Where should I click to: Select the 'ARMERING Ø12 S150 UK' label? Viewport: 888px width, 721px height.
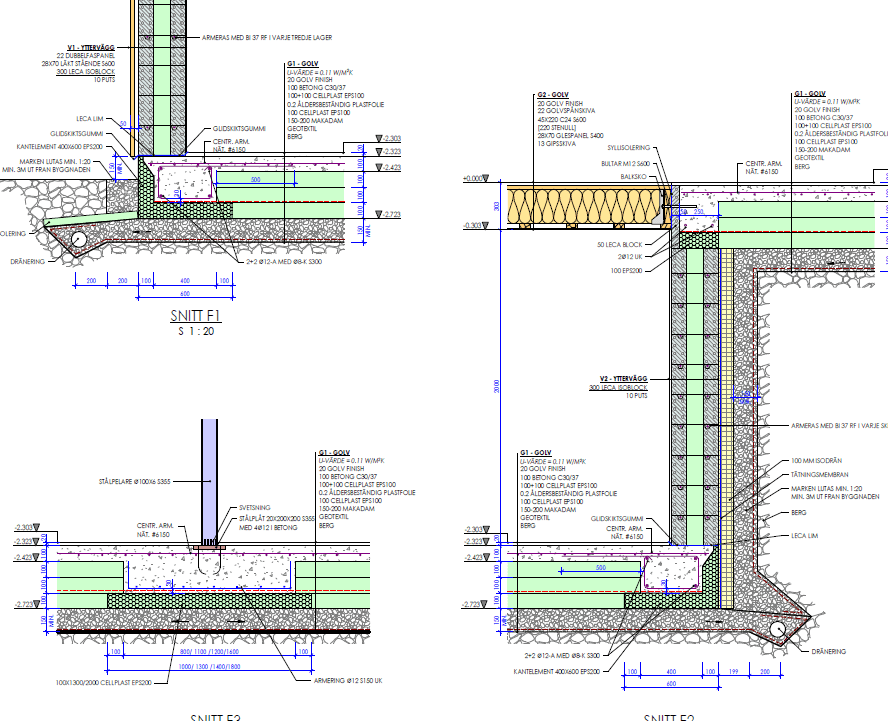pyautogui.click(x=348, y=681)
